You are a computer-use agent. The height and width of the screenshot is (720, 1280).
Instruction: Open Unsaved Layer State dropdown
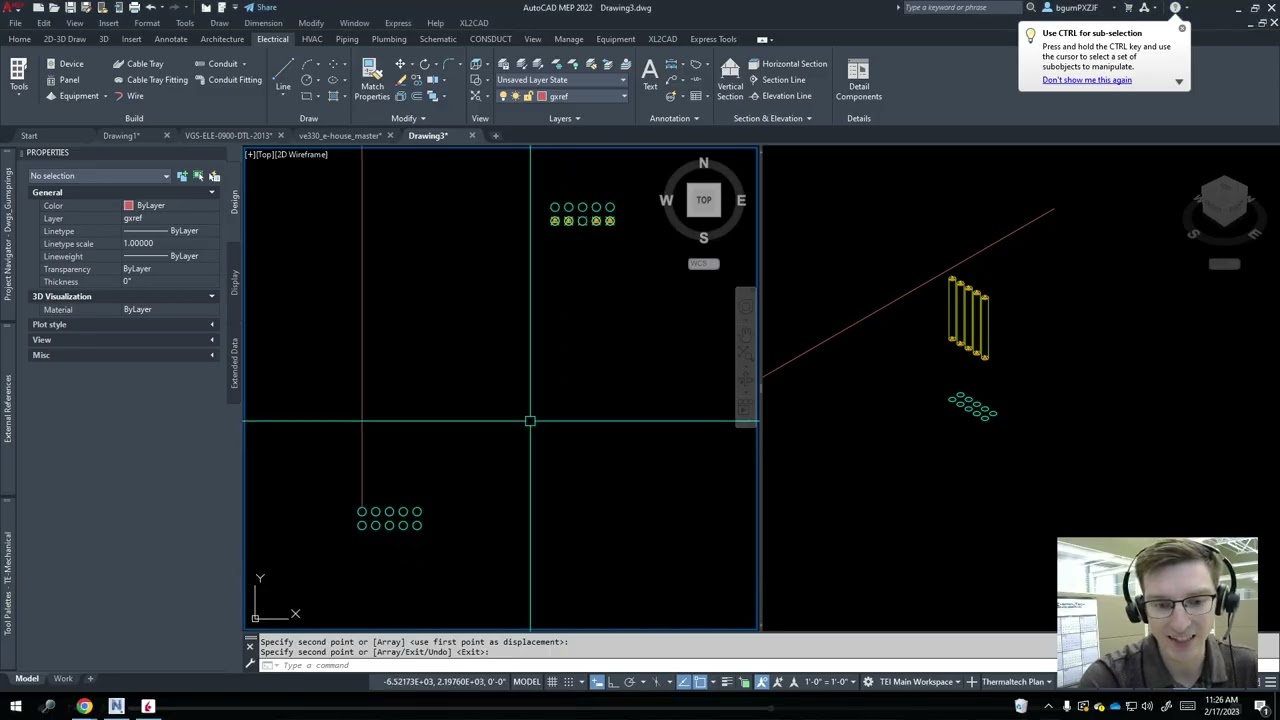(x=561, y=80)
